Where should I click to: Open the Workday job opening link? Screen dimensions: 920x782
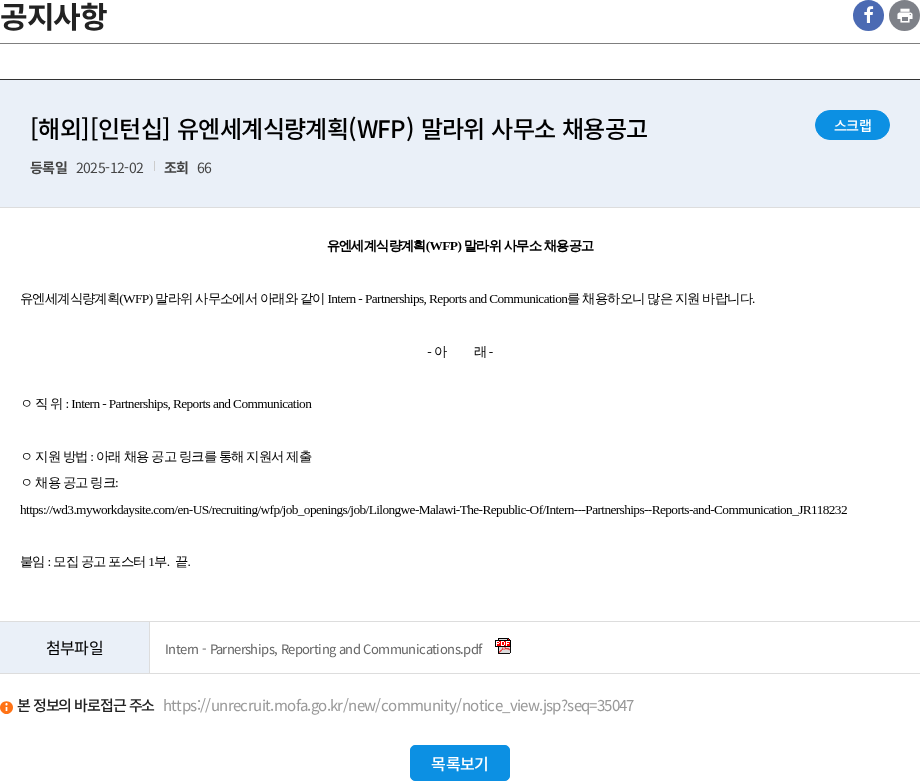(x=434, y=510)
